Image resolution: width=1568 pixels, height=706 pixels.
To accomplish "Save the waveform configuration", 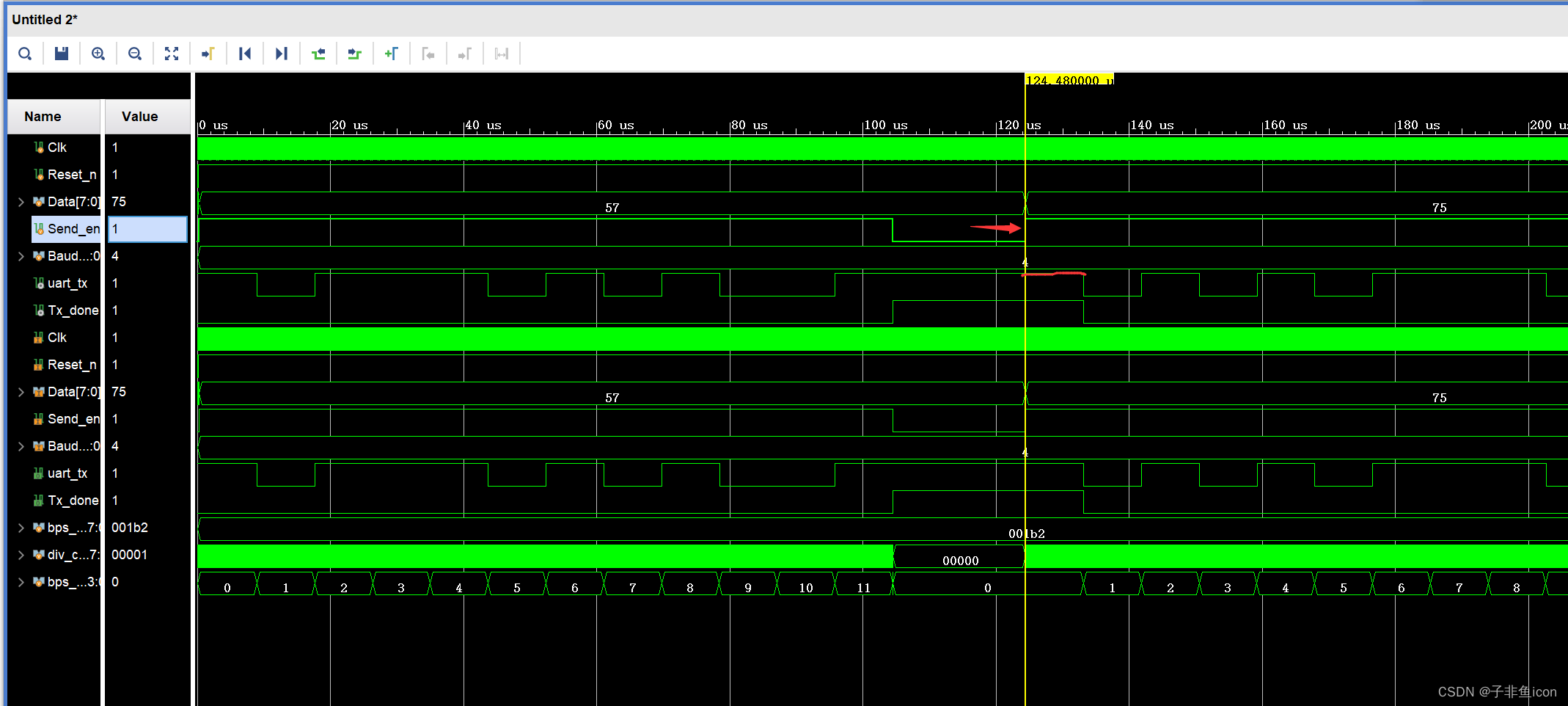I will 62,54.
